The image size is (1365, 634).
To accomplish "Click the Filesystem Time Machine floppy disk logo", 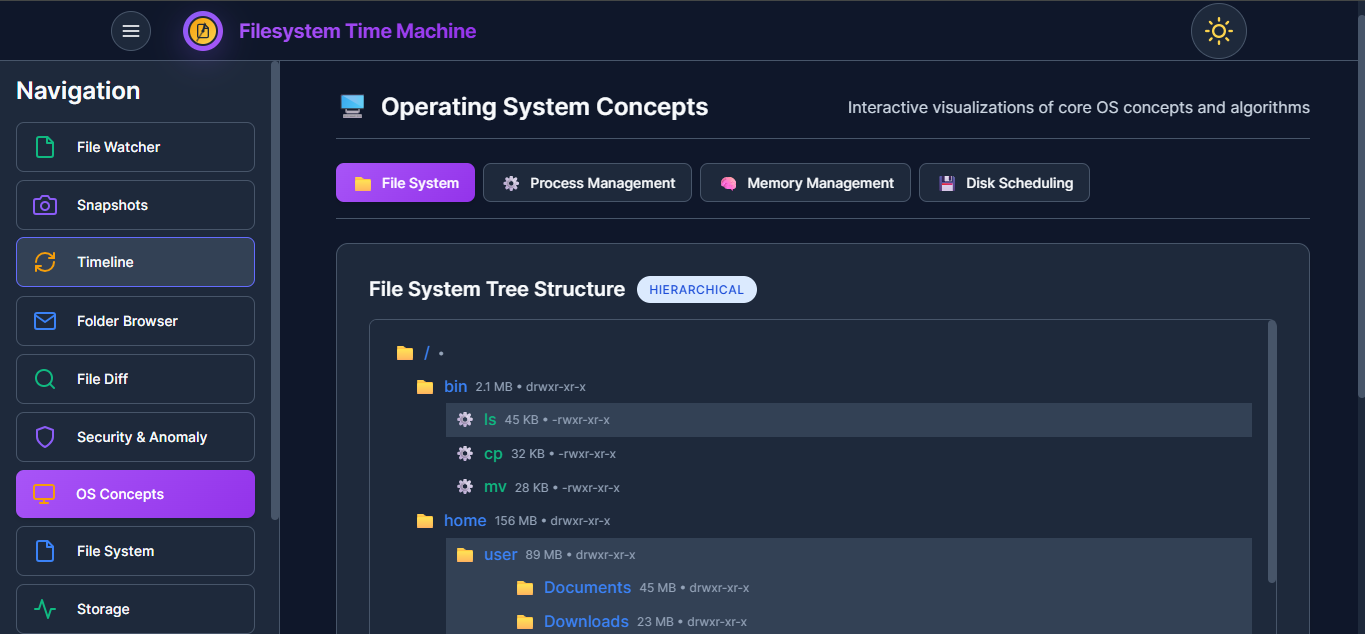I will [x=202, y=30].
